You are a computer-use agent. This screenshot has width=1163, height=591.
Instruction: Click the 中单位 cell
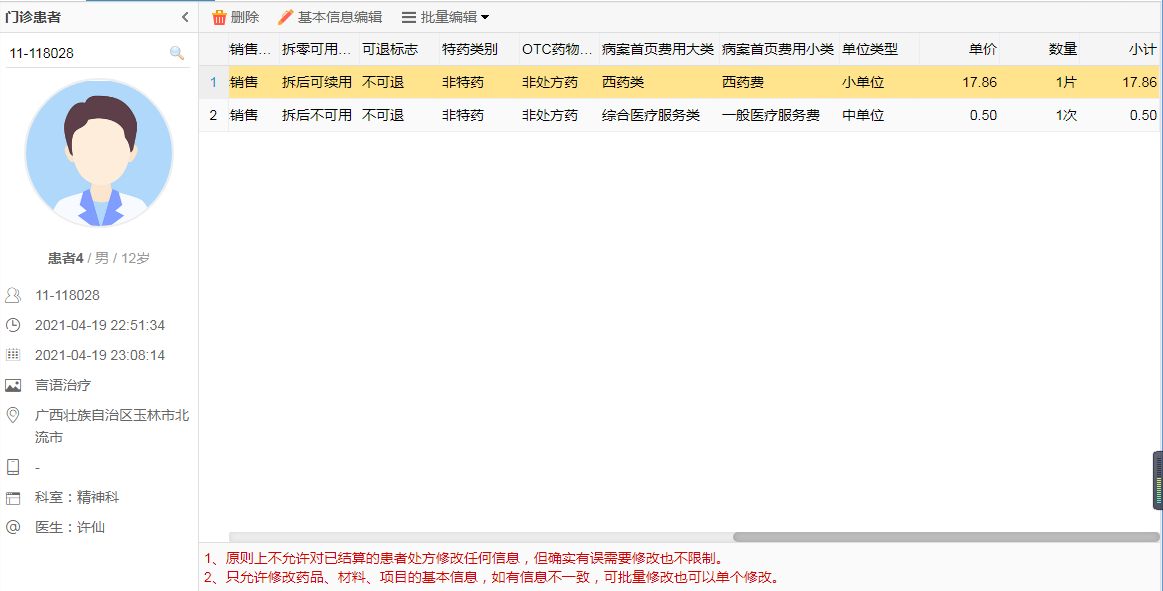(880, 115)
